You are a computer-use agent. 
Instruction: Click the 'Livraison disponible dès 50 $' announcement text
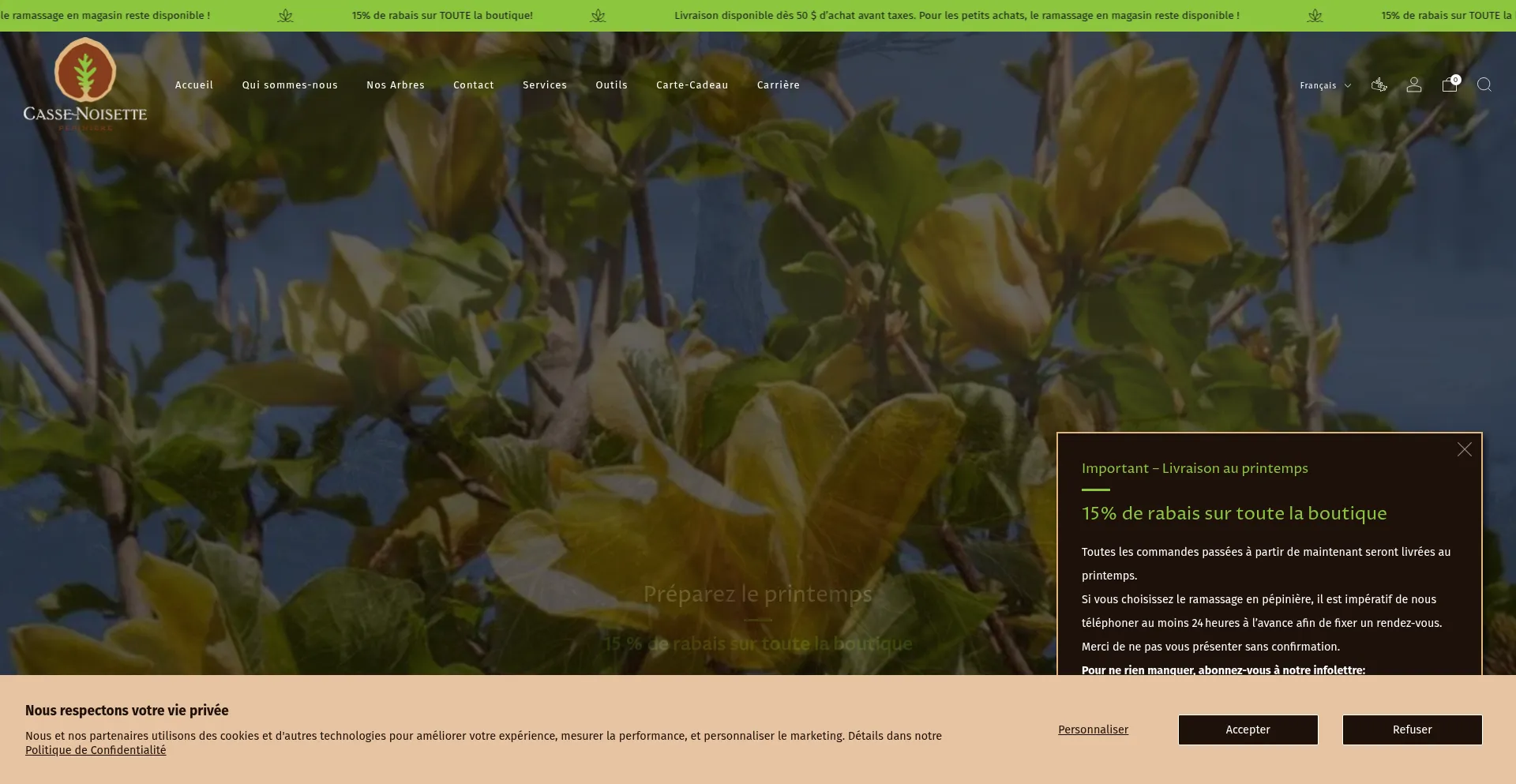click(957, 15)
